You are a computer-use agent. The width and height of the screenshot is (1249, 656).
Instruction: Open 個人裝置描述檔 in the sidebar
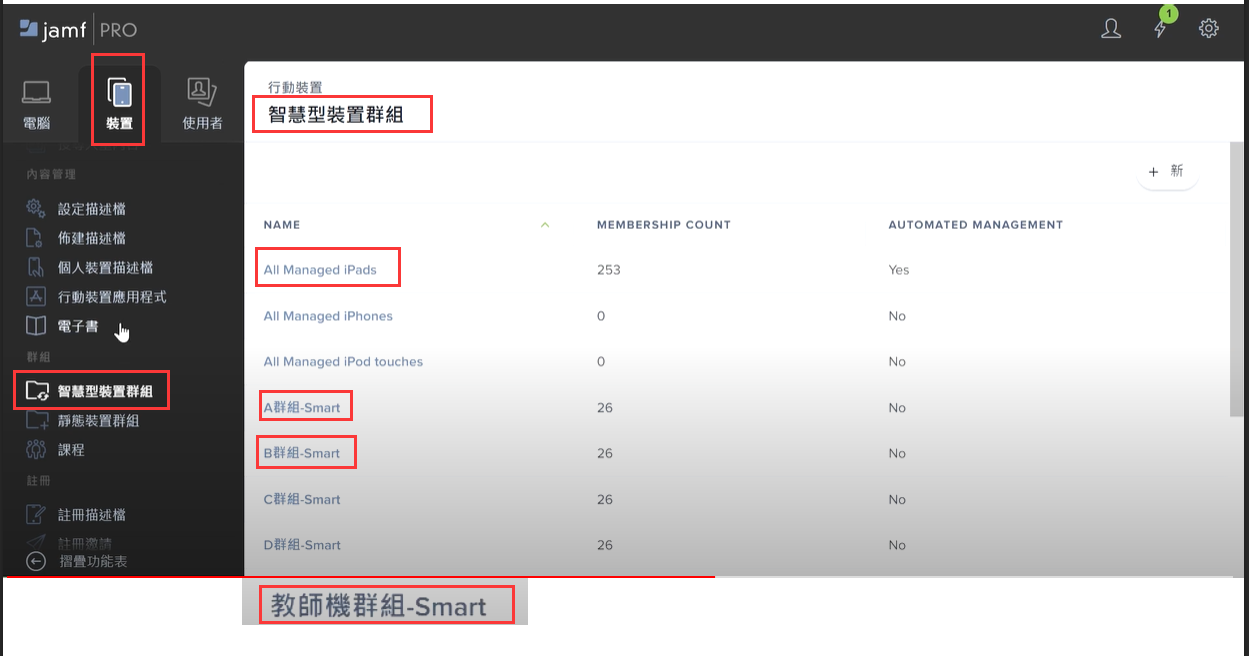[x=105, y=267]
